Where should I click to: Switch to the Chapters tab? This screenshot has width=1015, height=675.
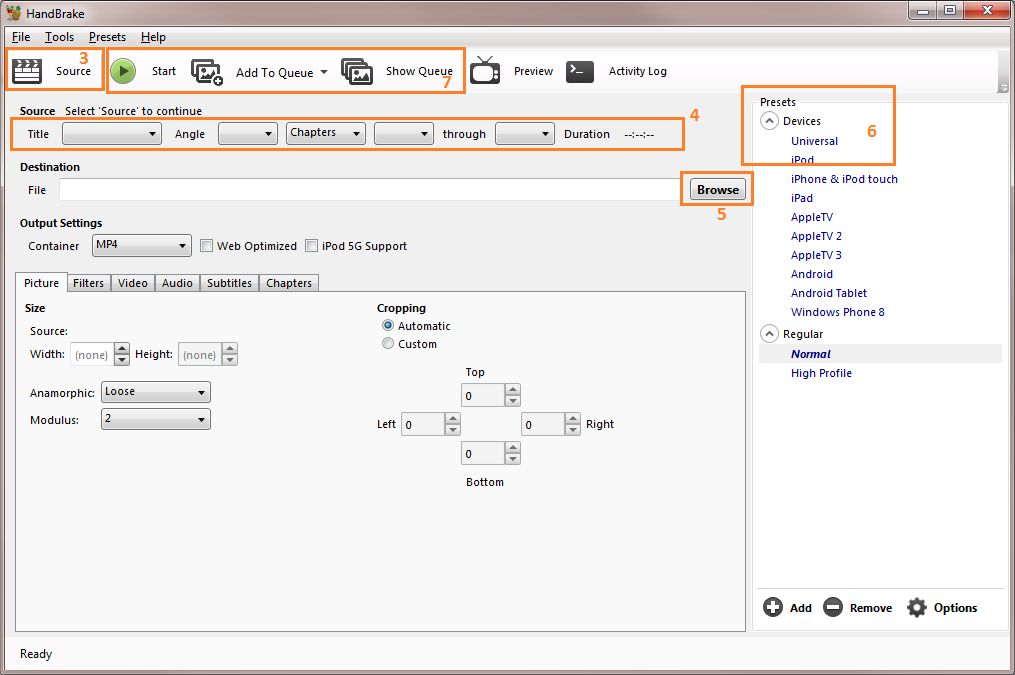[289, 283]
